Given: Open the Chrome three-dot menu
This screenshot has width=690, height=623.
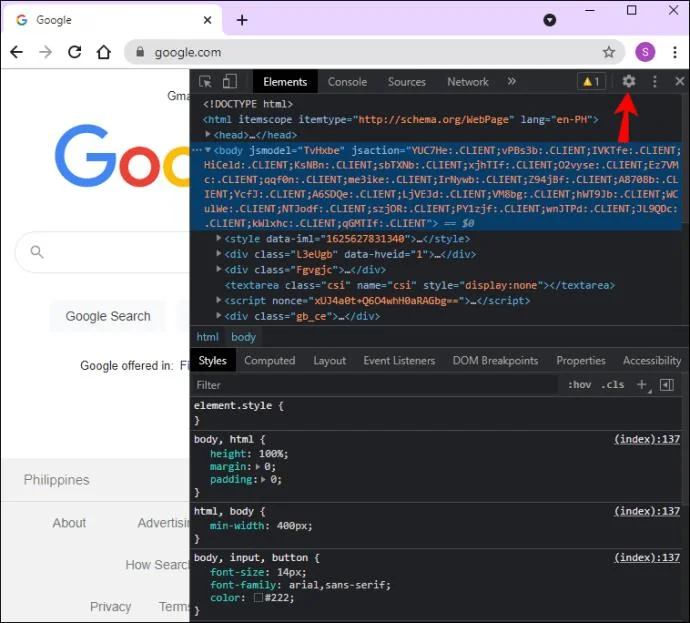Looking at the screenshot, I should pyautogui.click(x=675, y=52).
